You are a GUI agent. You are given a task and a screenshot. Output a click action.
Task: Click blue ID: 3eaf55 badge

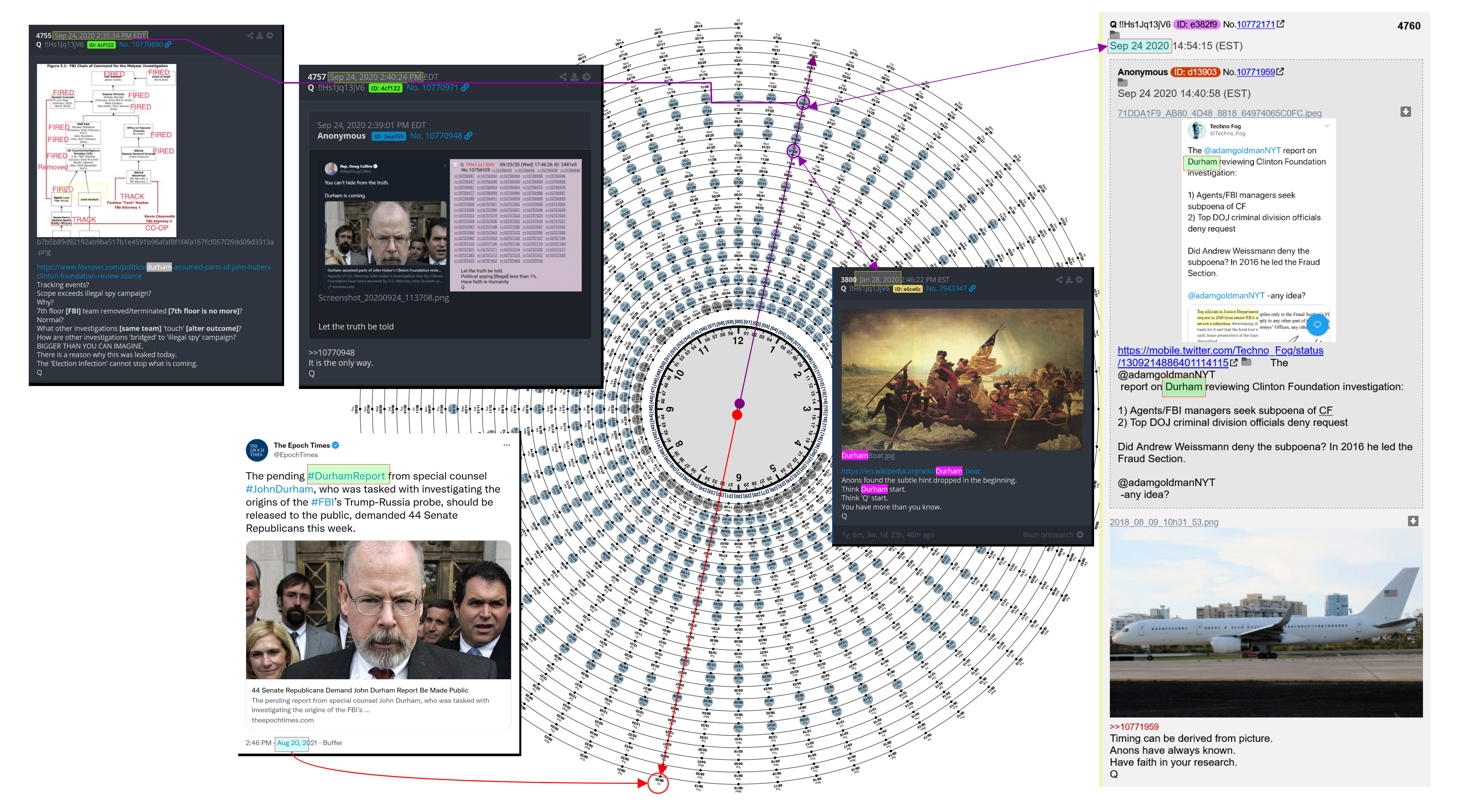coord(388,136)
